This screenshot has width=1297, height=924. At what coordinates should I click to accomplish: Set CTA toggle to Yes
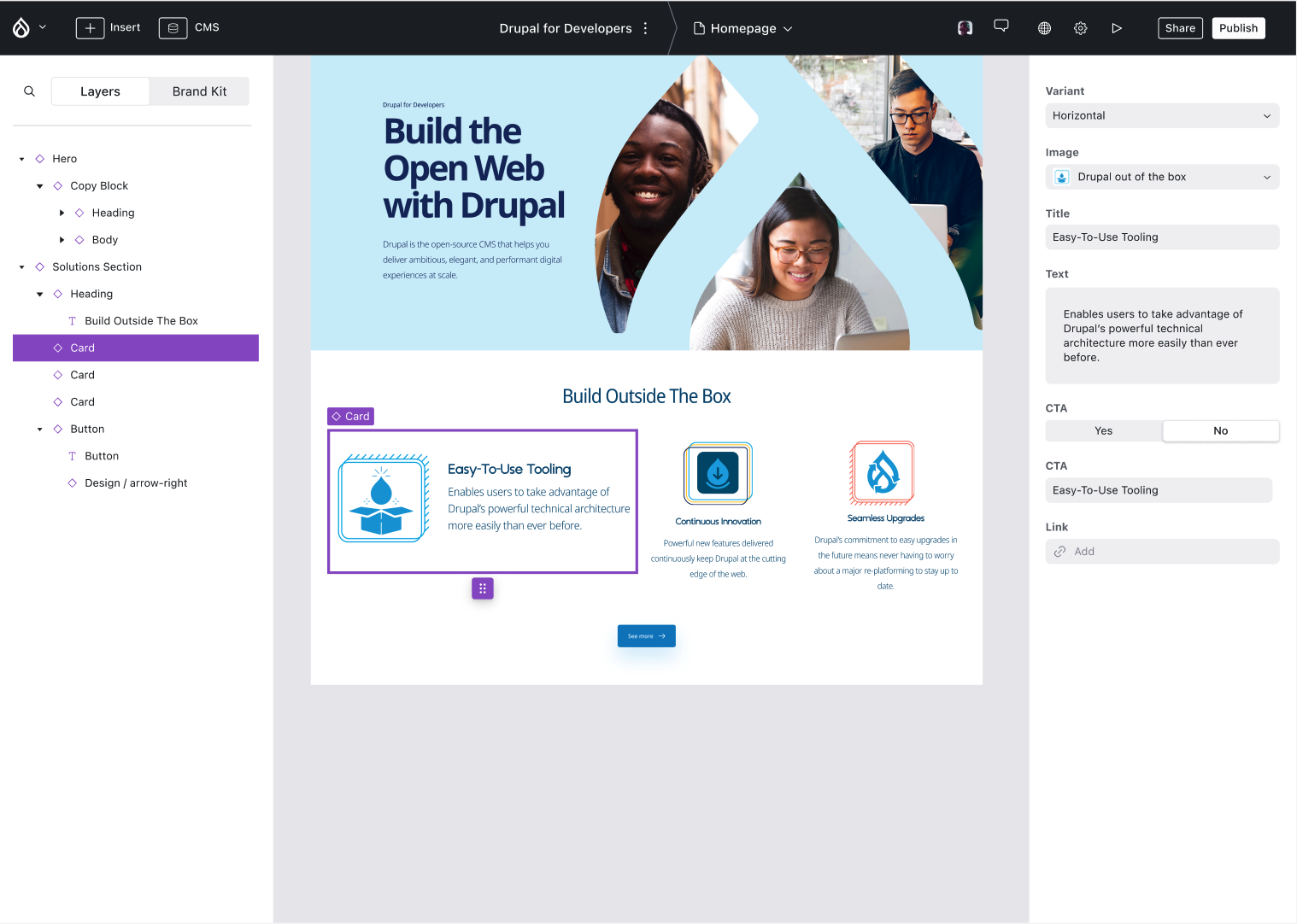1104,431
